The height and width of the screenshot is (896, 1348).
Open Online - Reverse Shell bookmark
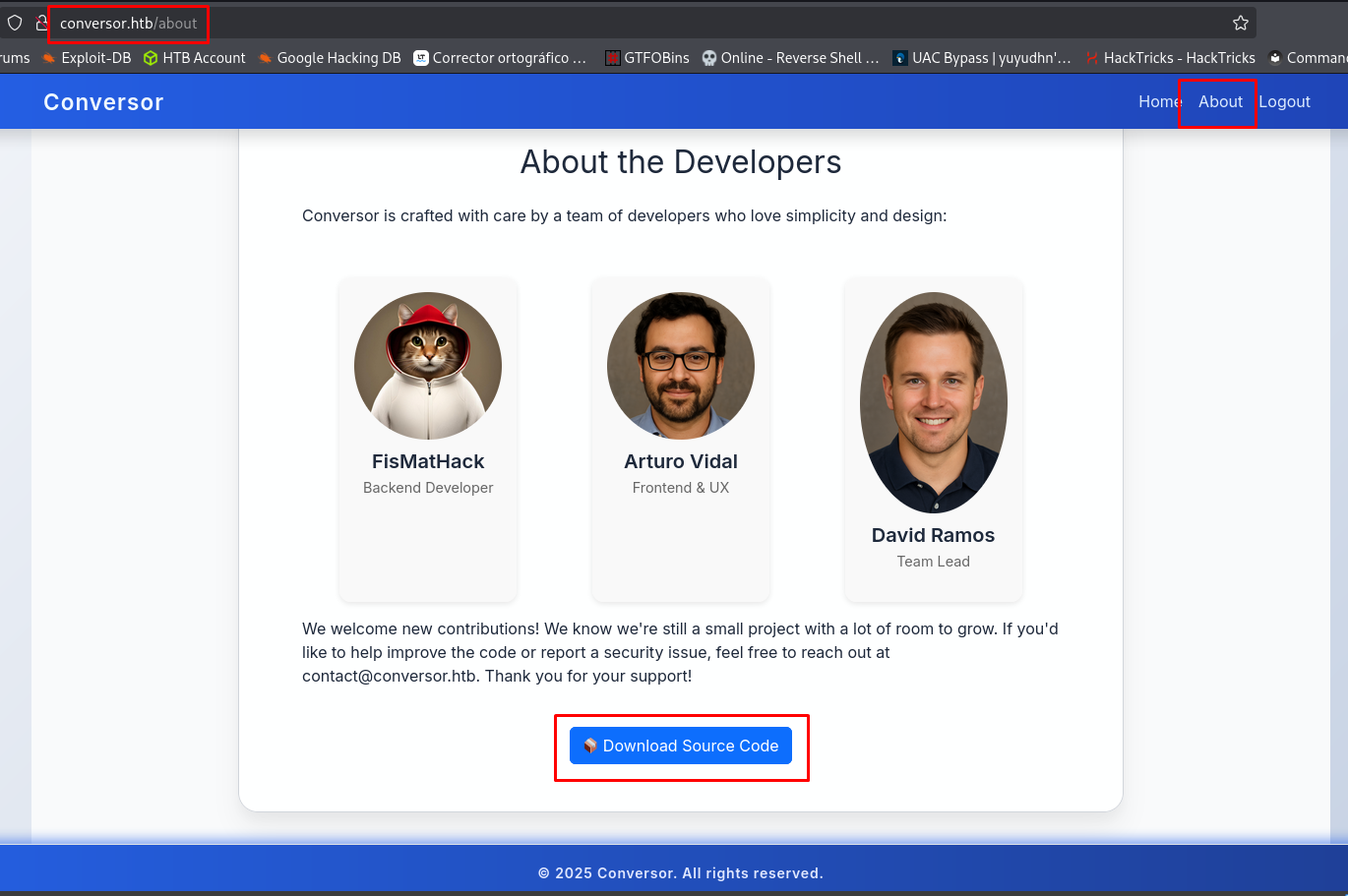click(x=790, y=58)
